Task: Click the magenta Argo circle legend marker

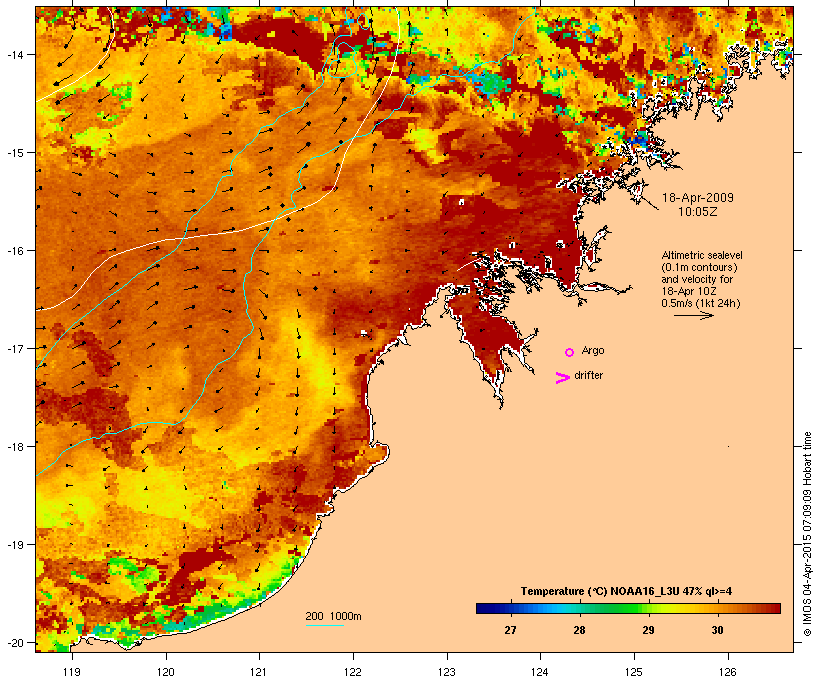Action: click(570, 353)
